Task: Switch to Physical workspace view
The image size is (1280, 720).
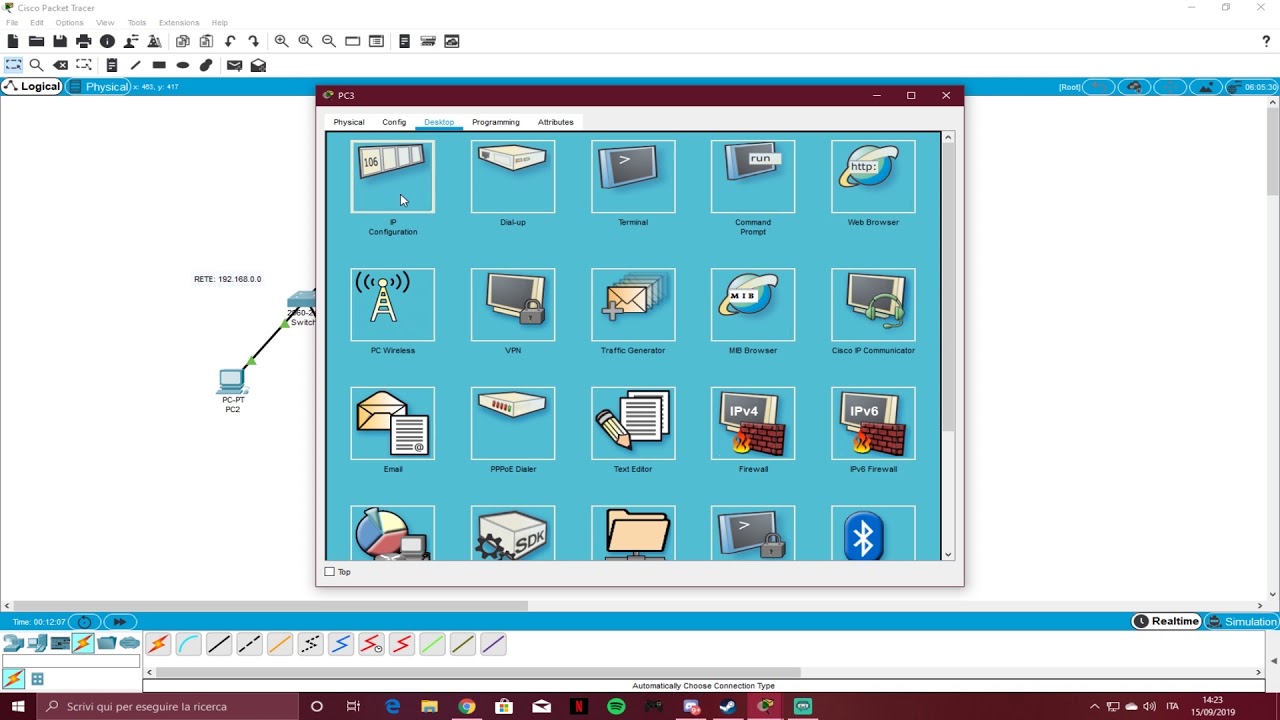Action: coord(99,87)
